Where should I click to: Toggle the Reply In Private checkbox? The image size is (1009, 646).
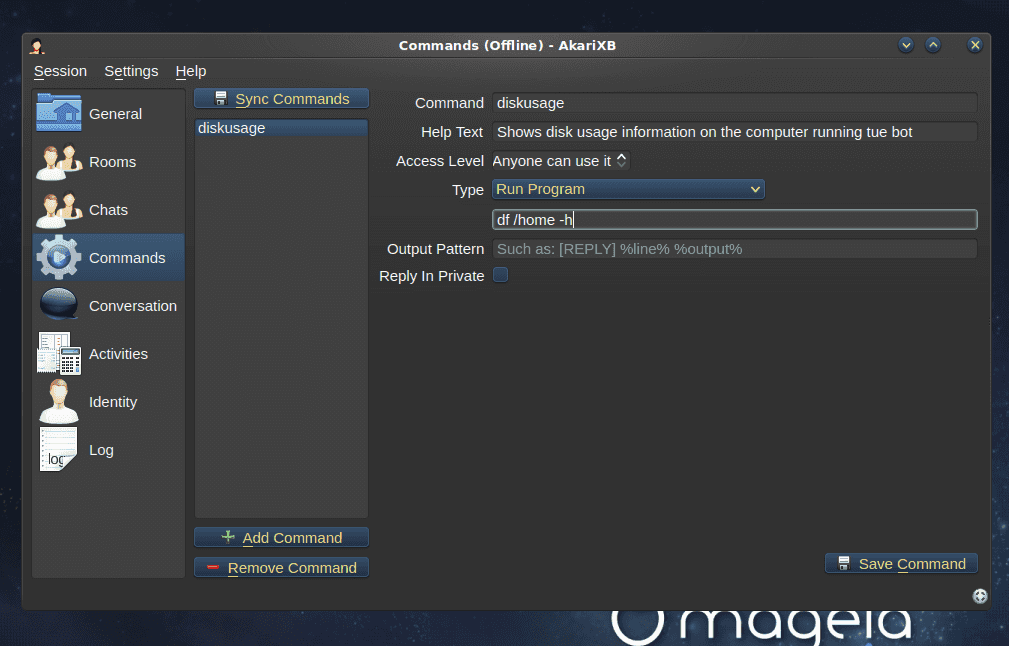click(x=500, y=275)
